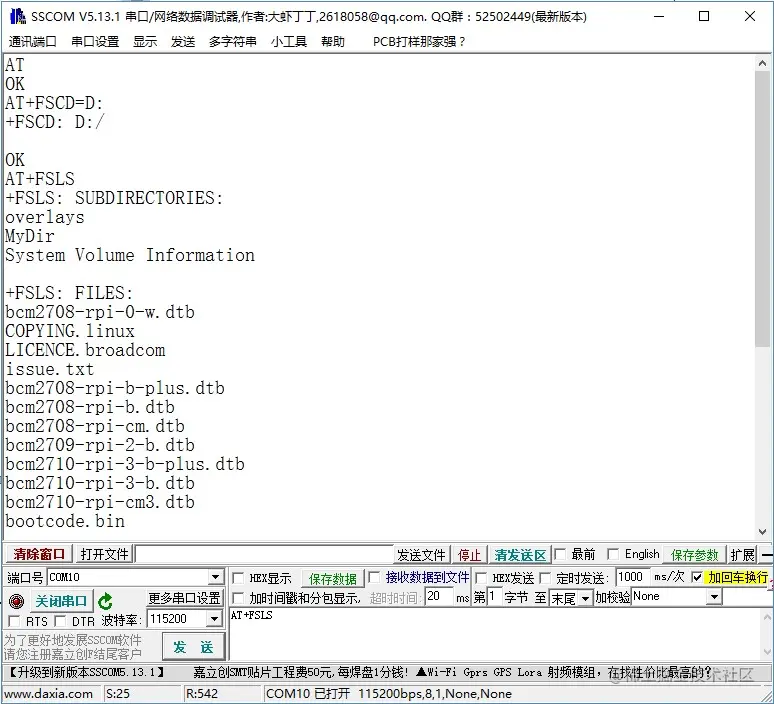Click the file path input field
The height and width of the screenshot is (704, 774).
(x=264, y=554)
